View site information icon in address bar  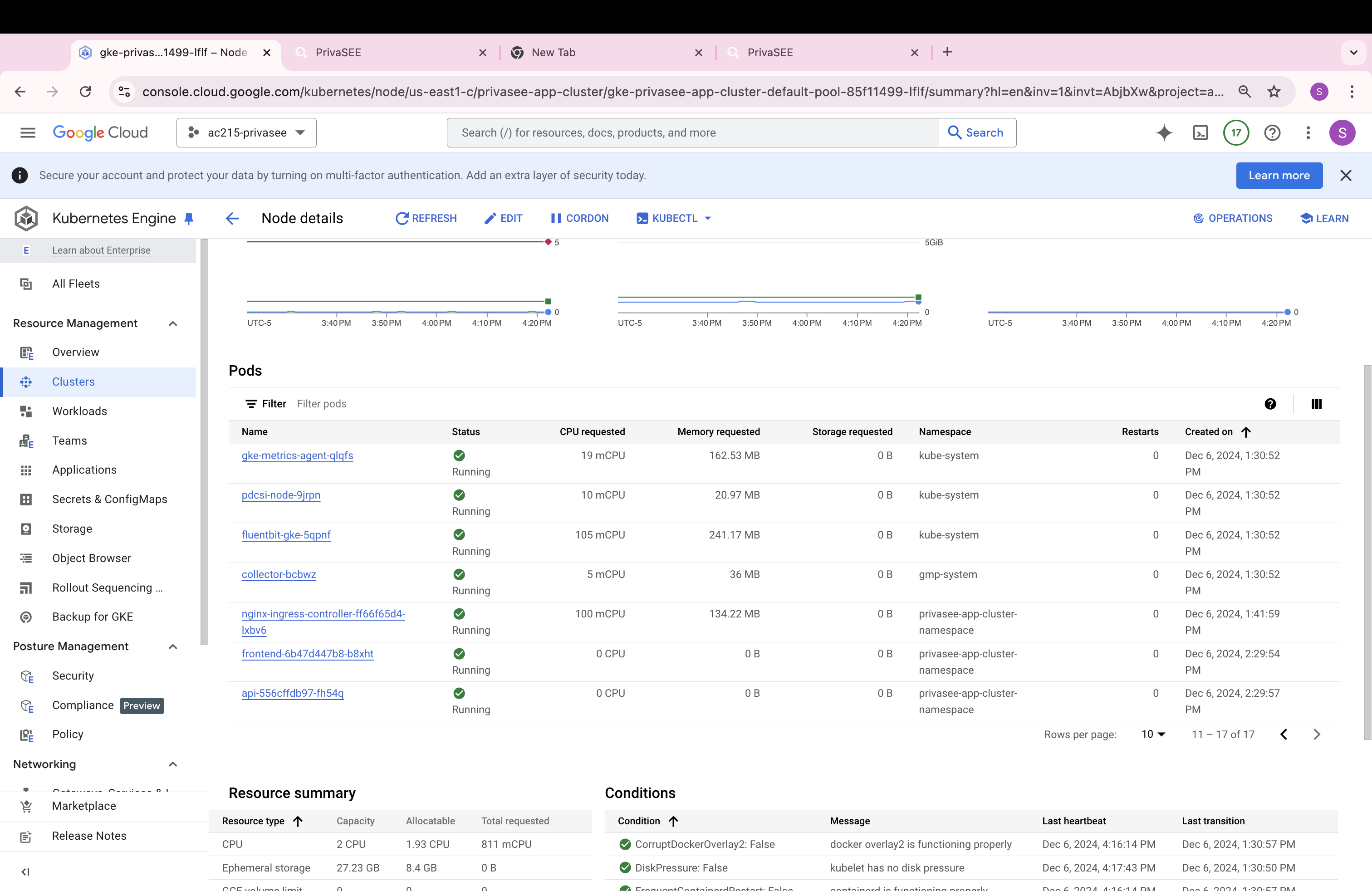tap(124, 92)
